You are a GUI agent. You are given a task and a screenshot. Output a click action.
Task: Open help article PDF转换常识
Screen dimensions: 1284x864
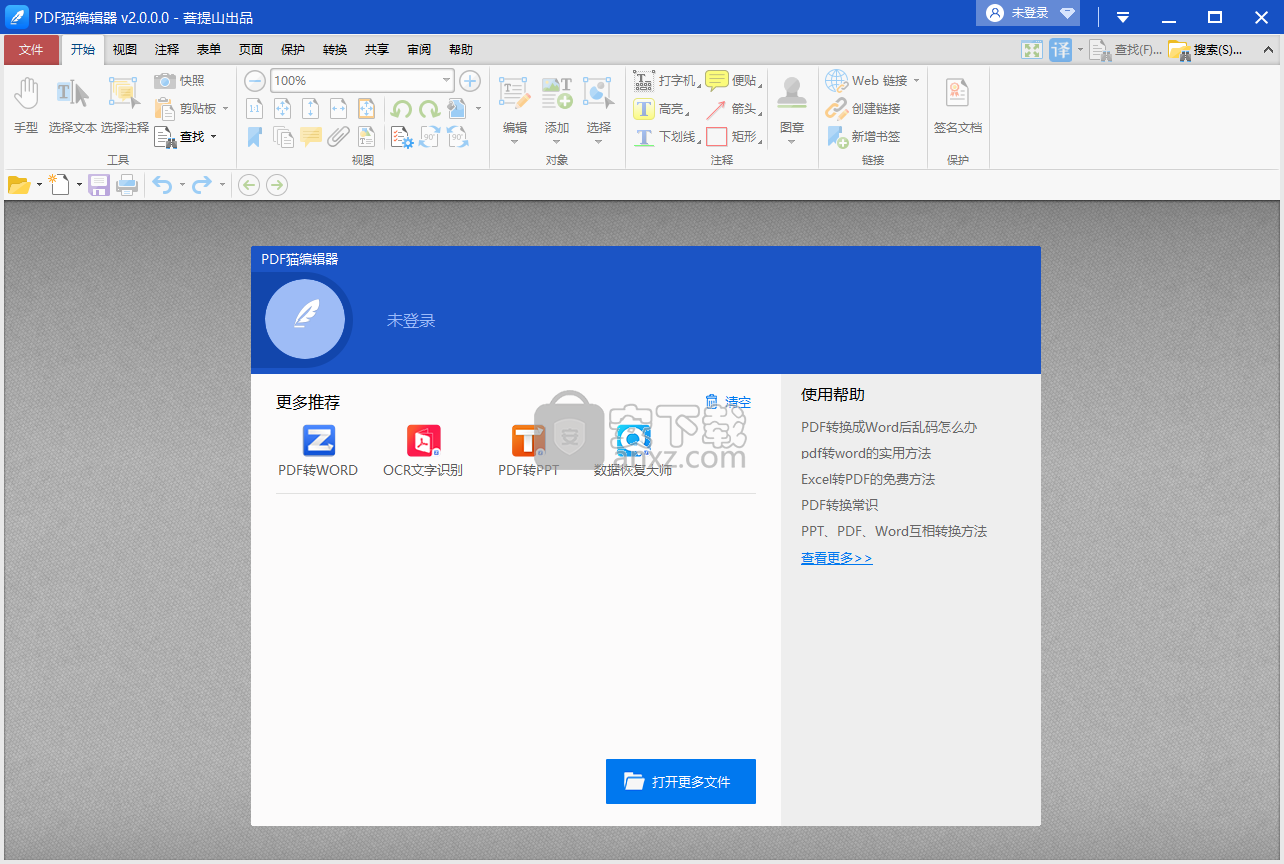coord(840,505)
